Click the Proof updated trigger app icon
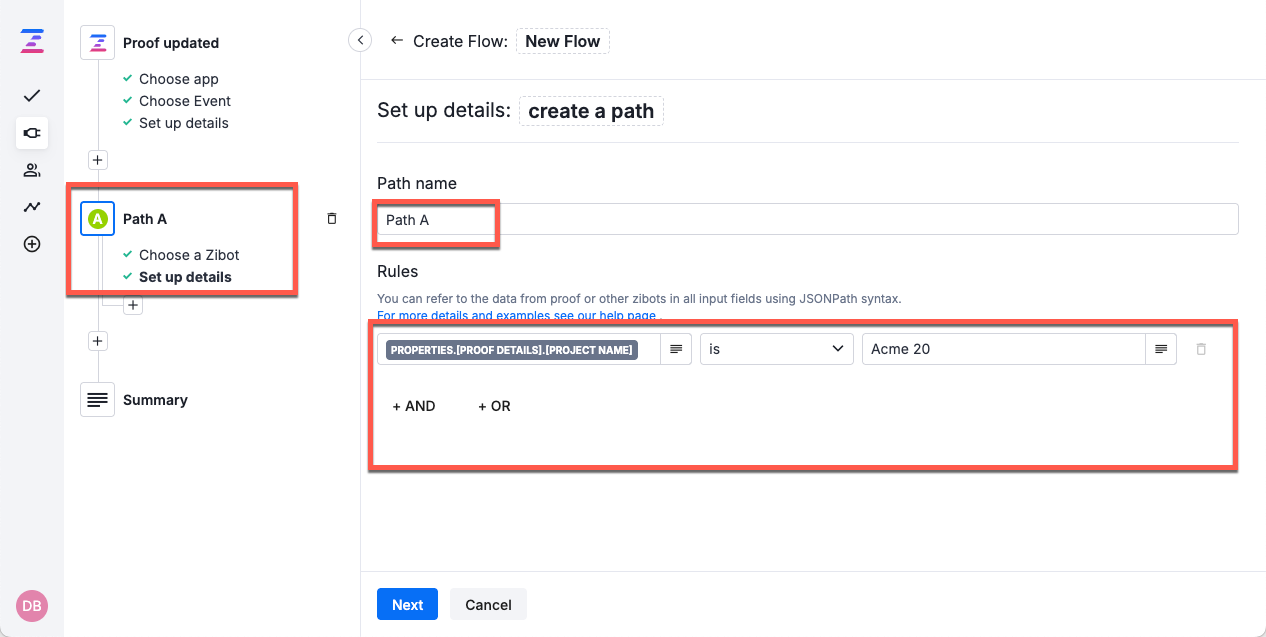 tap(97, 42)
